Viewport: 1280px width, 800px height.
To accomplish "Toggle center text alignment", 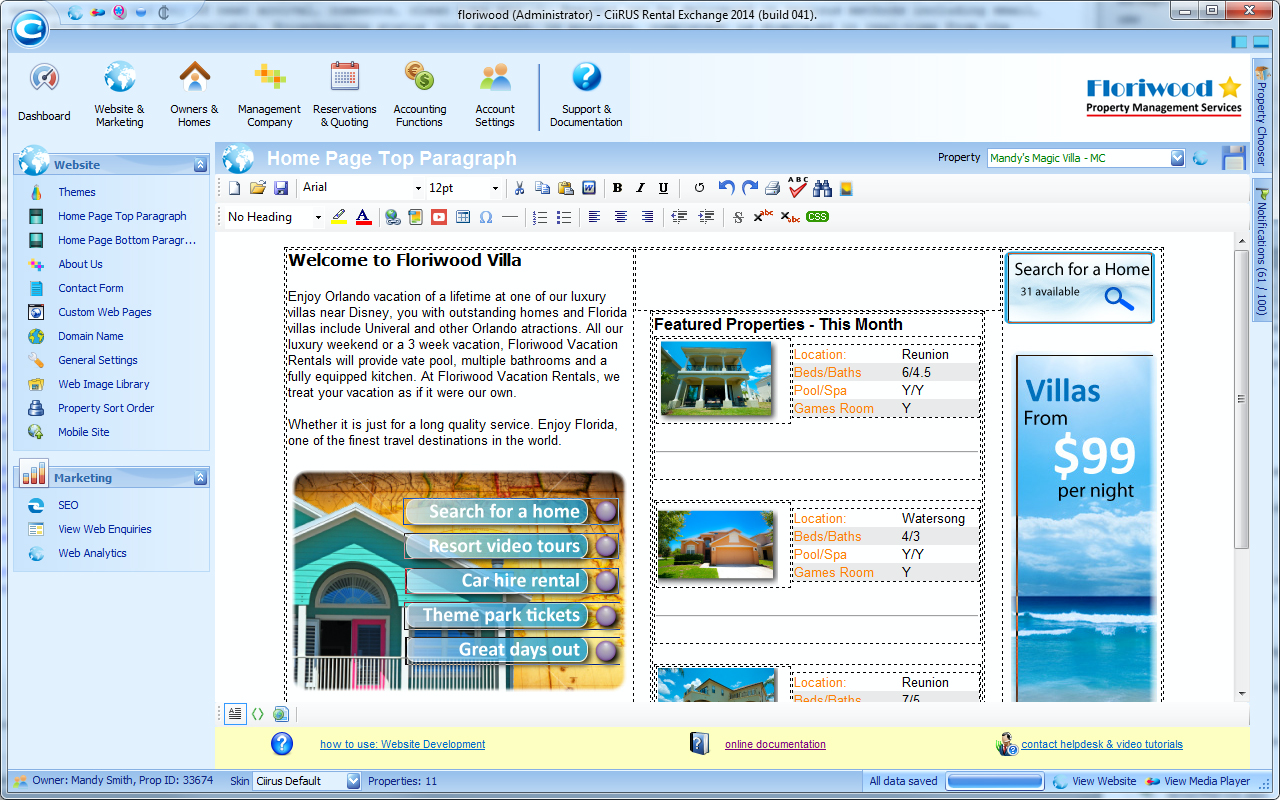I will (x=621, y=217).
